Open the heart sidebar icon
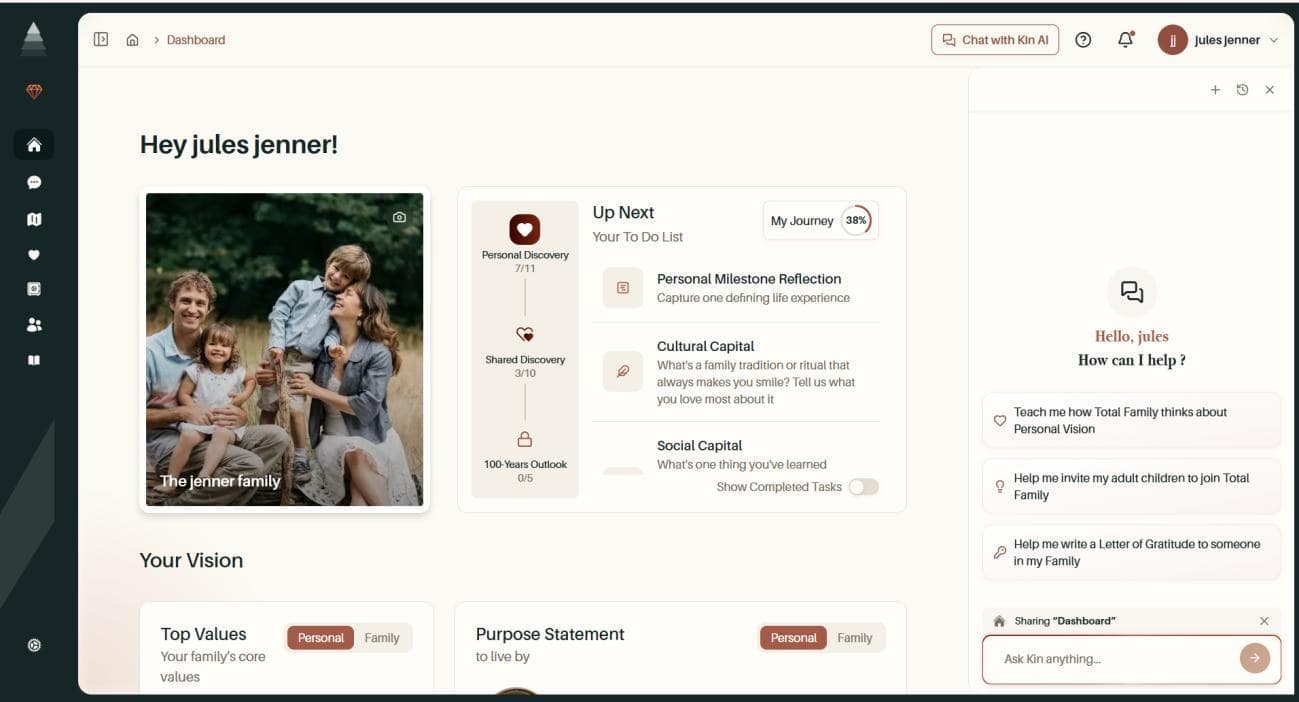The height and width of the screenshot is (702, 1299). [34, 255]
